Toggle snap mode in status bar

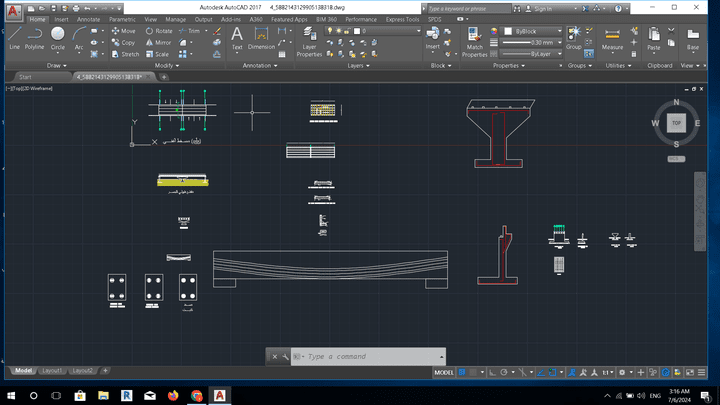(x=473, y=372)
